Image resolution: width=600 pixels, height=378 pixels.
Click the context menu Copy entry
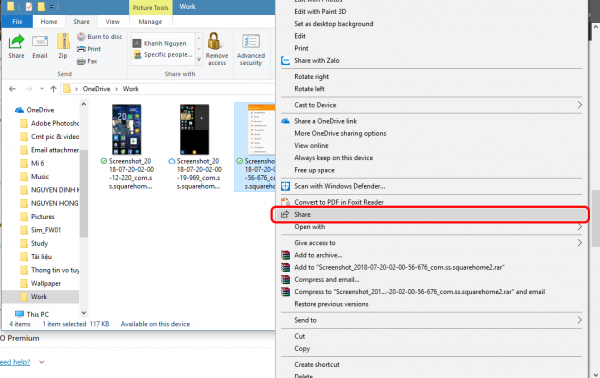302,348
